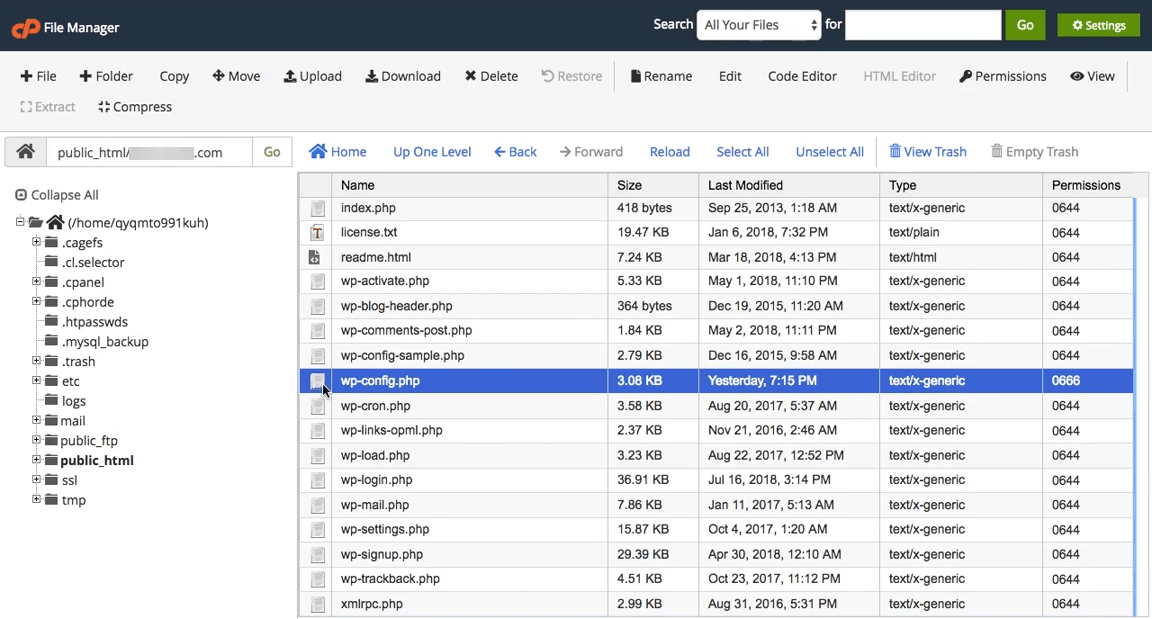The width and height of the screenshot is (1152, 619).
Task: Click the home icon beside path field
Action: [x=26, y=152]
